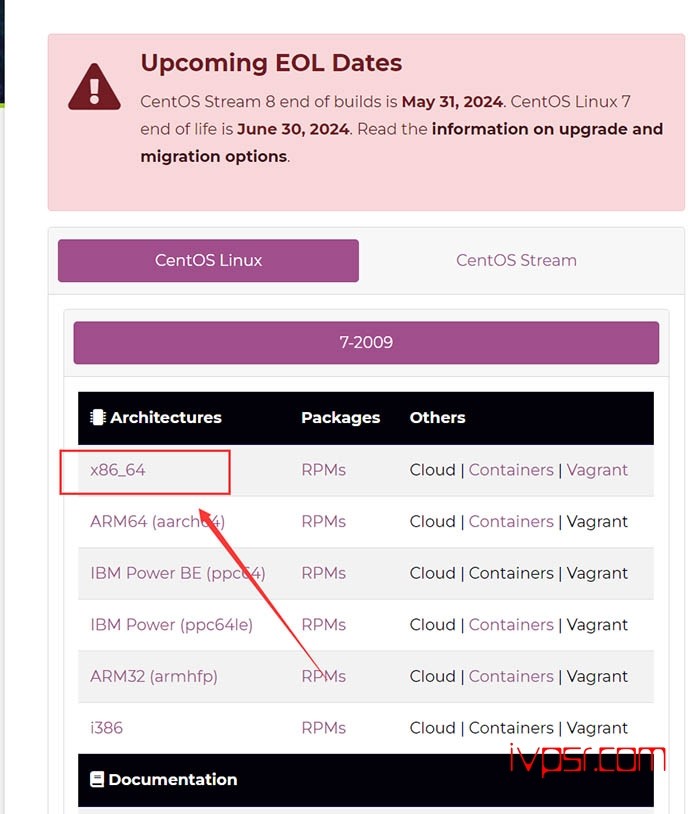Viewport: 700px width, 814px height.
Task: Open the IBM Power (ppc64le) link
Action: click(x=171, y=625)
